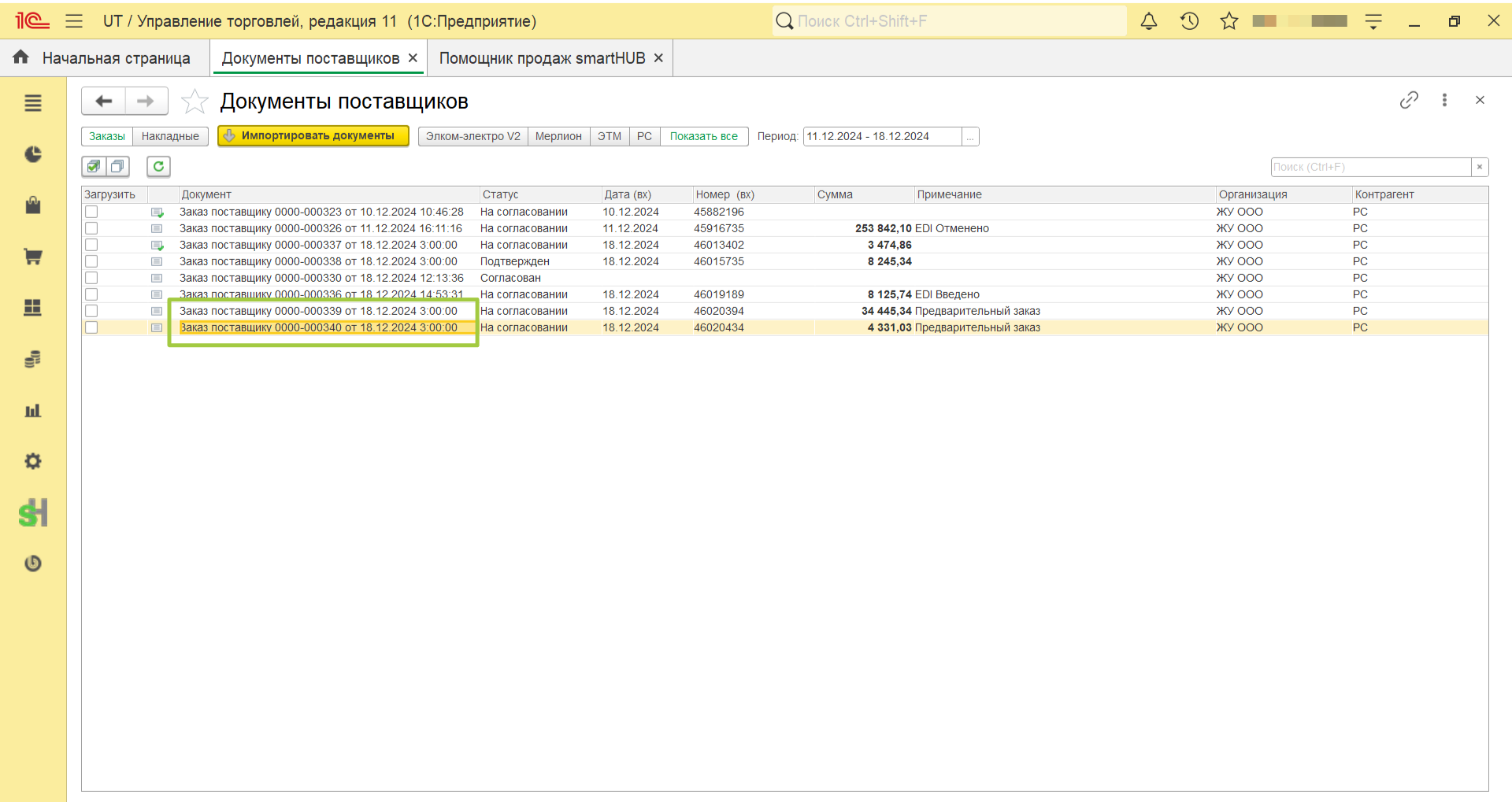Open the shopping cart sidebar section
The height and width of the screenshot is (802, 1512).
pos(33,257)
